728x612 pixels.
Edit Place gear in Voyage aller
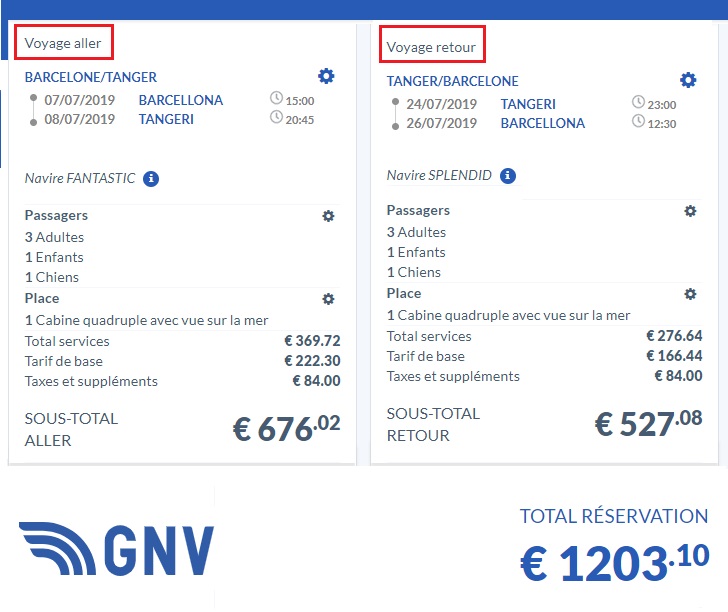[x=328, y=299]
